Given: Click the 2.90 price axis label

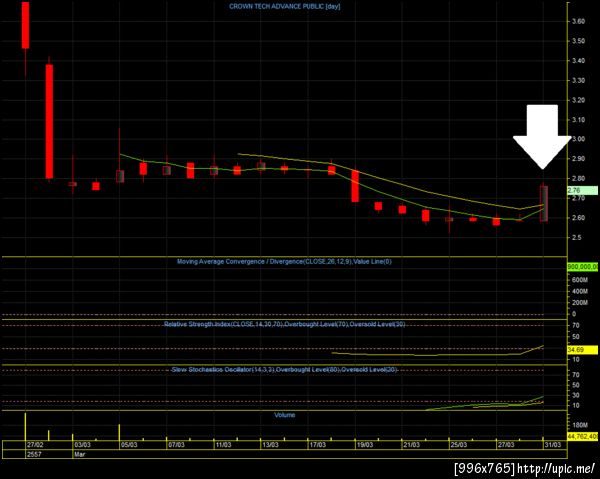Looking at the screenshot, I should 578,159.
